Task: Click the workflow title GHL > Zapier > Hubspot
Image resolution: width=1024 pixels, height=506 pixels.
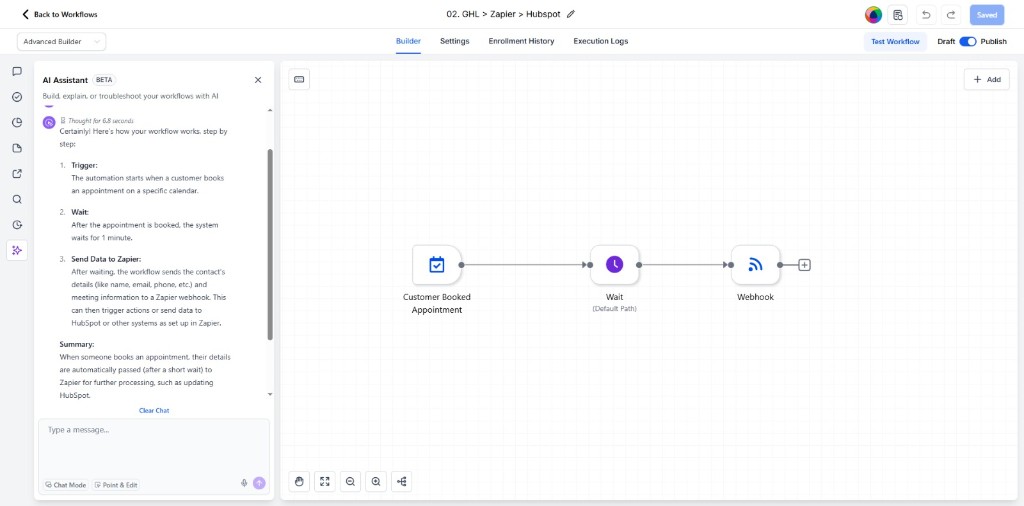Action: [503, 14]
